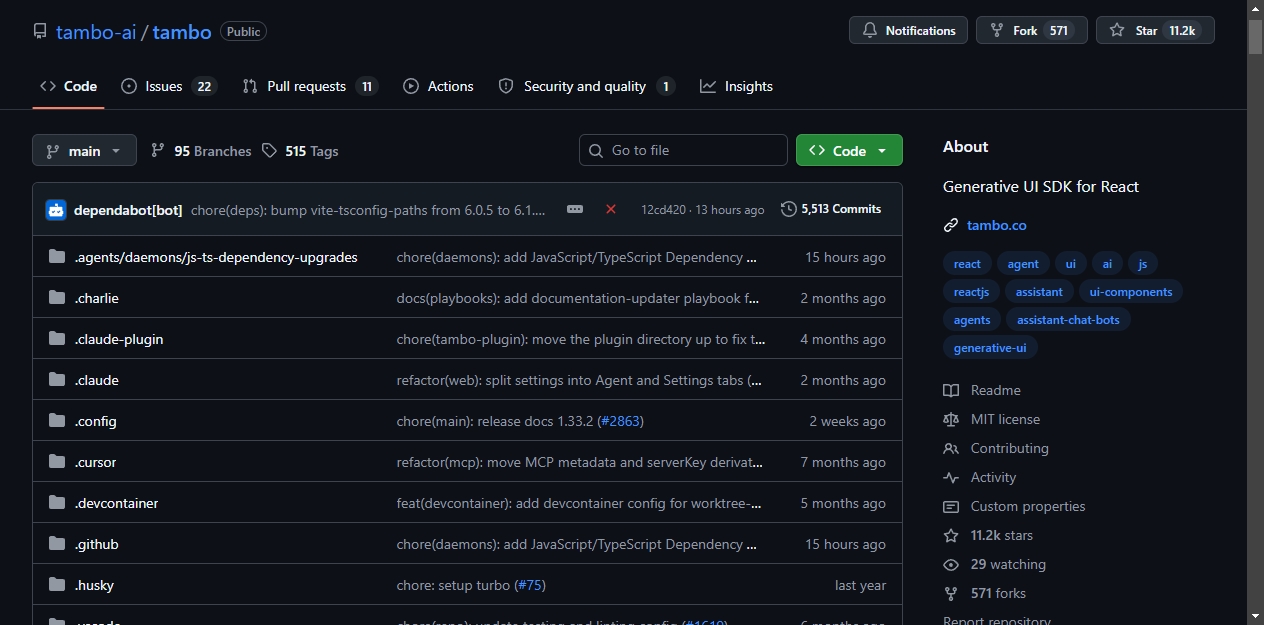Click the branch icon beside 95 Branches
Image resolution: width=1264 pixels, height=625 pixels.
(x=158, y=151)
